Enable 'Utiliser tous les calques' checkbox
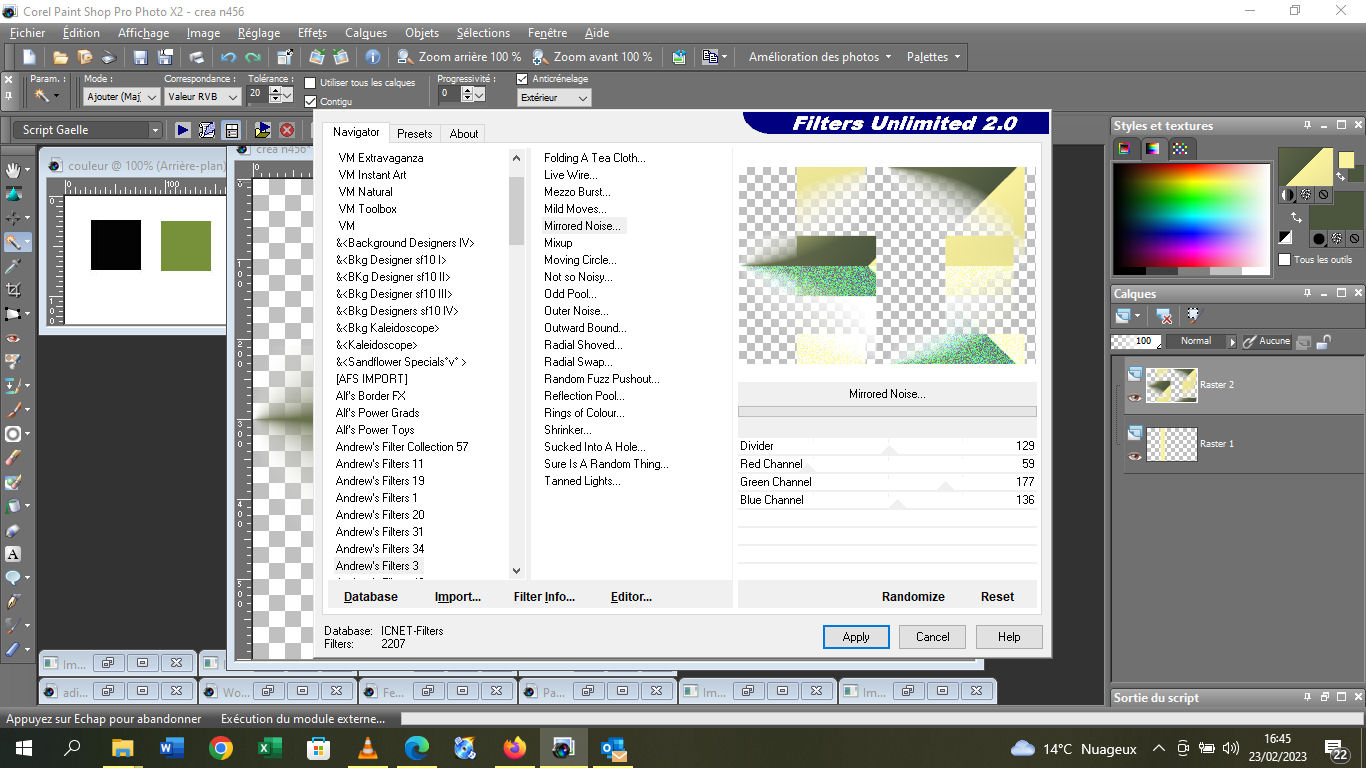Viewport: 1366px width, 768px height. (x=311, y=83)
